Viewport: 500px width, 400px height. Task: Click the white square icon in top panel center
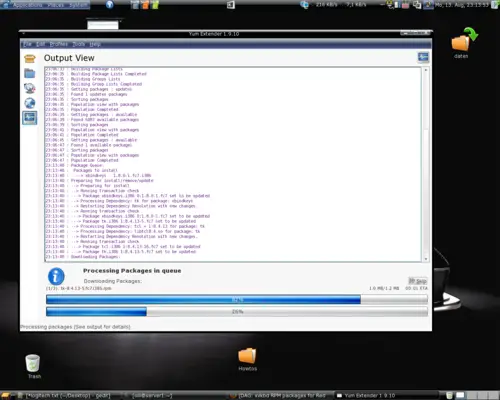coord(231,5)
